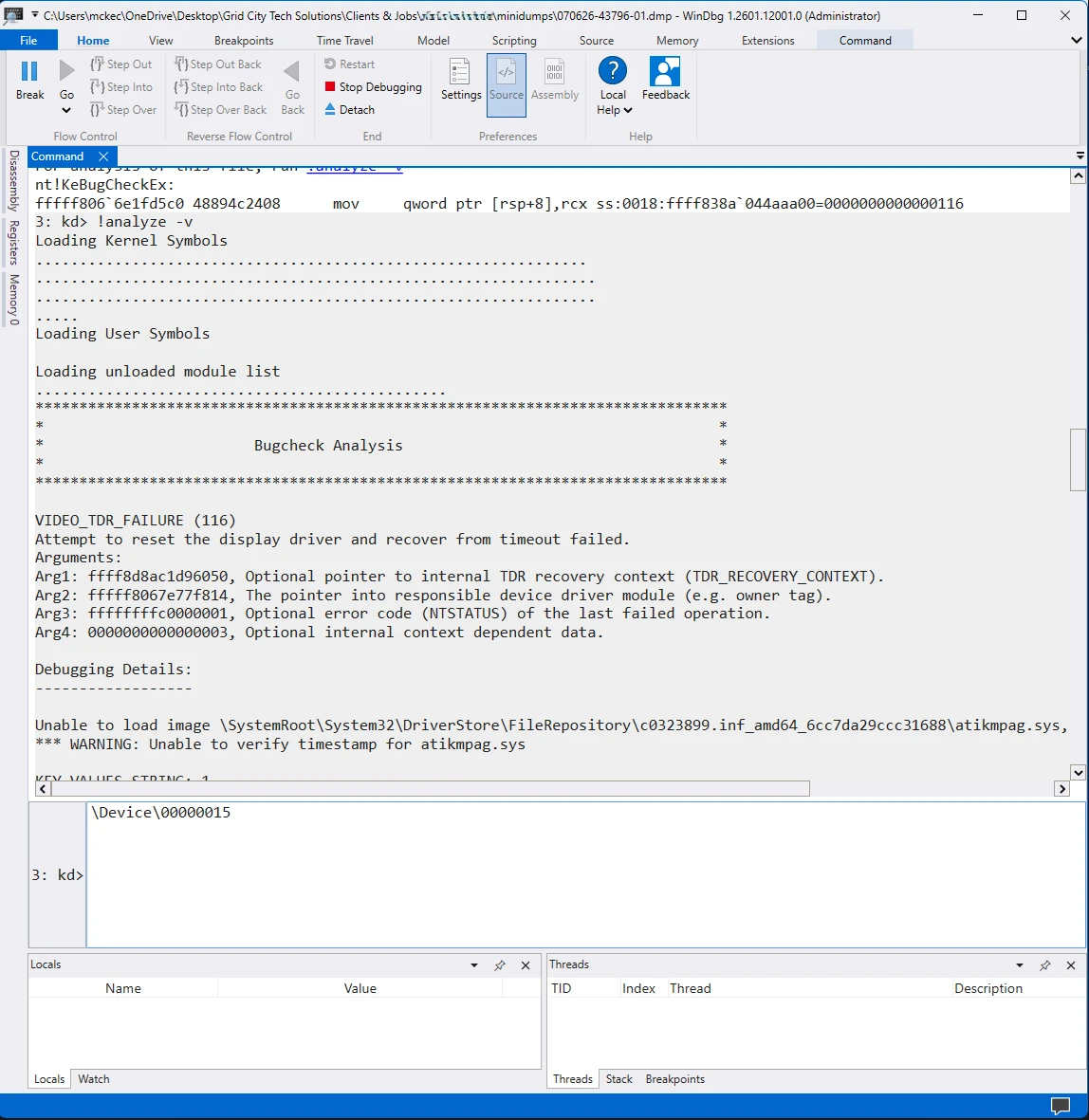The image size is (1089, 1120).
Task: Open the Memory 0 side panel
Action: pyautogui.click(x=13, y=300)
